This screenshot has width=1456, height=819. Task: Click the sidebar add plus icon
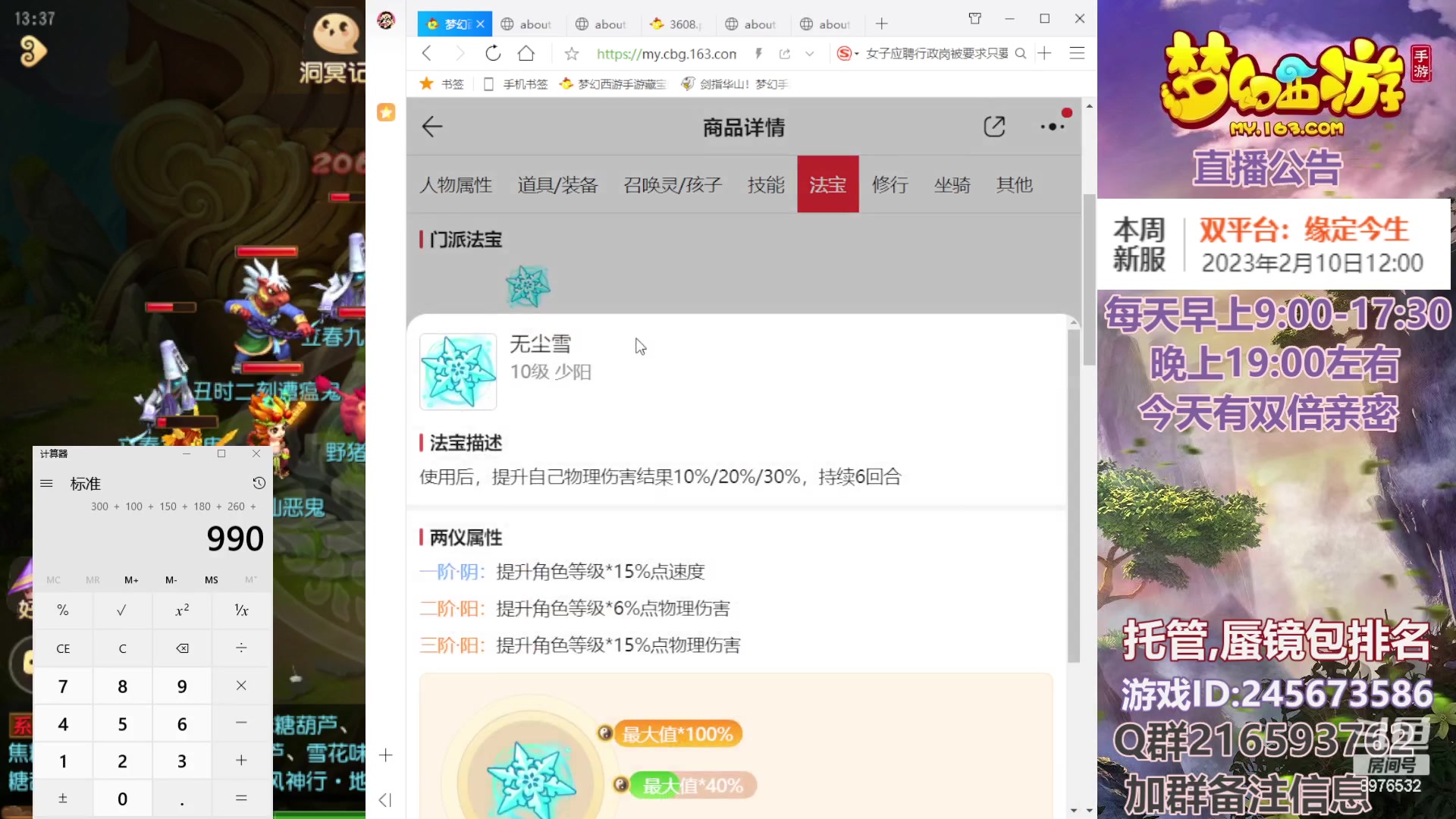tap(386, 755)
